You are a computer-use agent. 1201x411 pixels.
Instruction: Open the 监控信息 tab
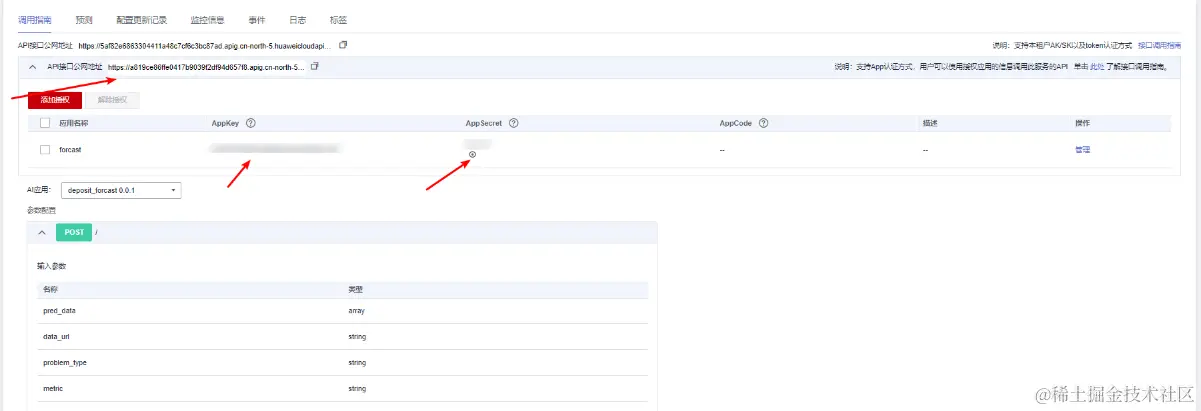[x=208, y=19]
